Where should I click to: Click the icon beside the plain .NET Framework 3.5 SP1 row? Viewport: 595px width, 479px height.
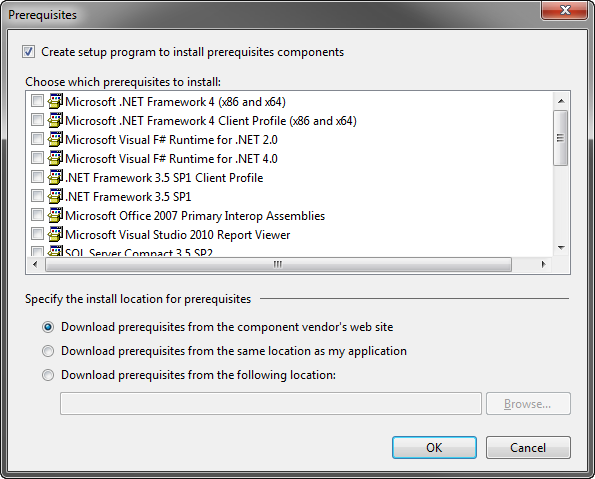(x=55, y=196)
